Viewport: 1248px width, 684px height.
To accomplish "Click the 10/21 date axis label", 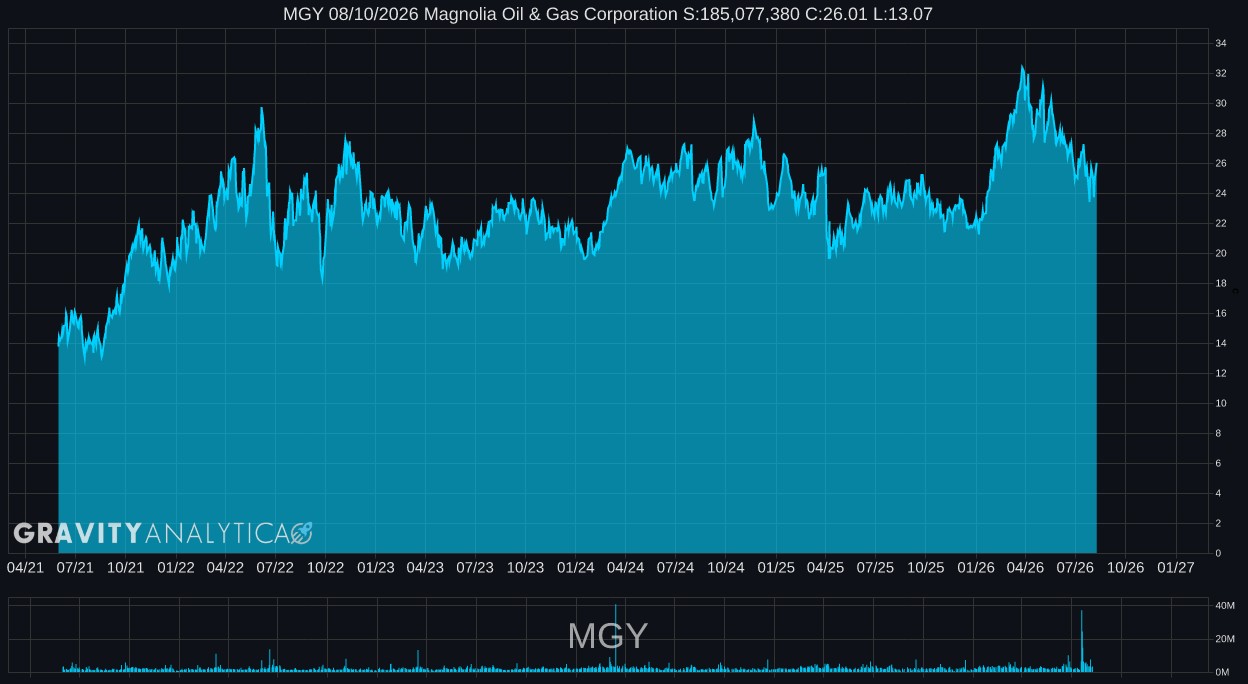I will (125, 567).
